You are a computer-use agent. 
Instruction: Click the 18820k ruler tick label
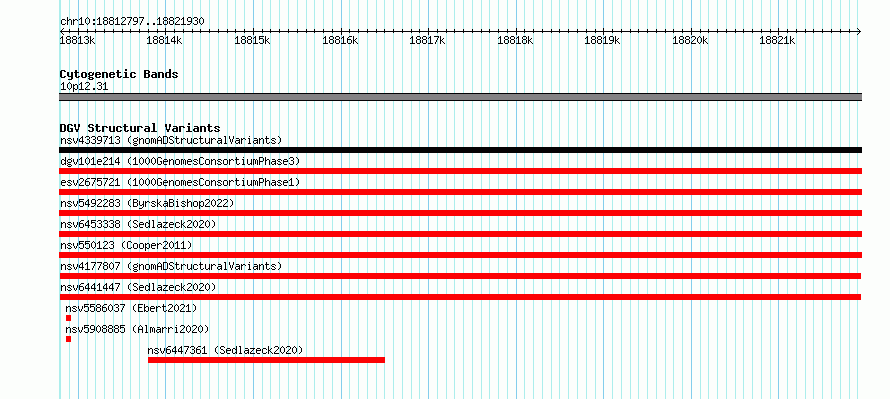click(690, 40)
